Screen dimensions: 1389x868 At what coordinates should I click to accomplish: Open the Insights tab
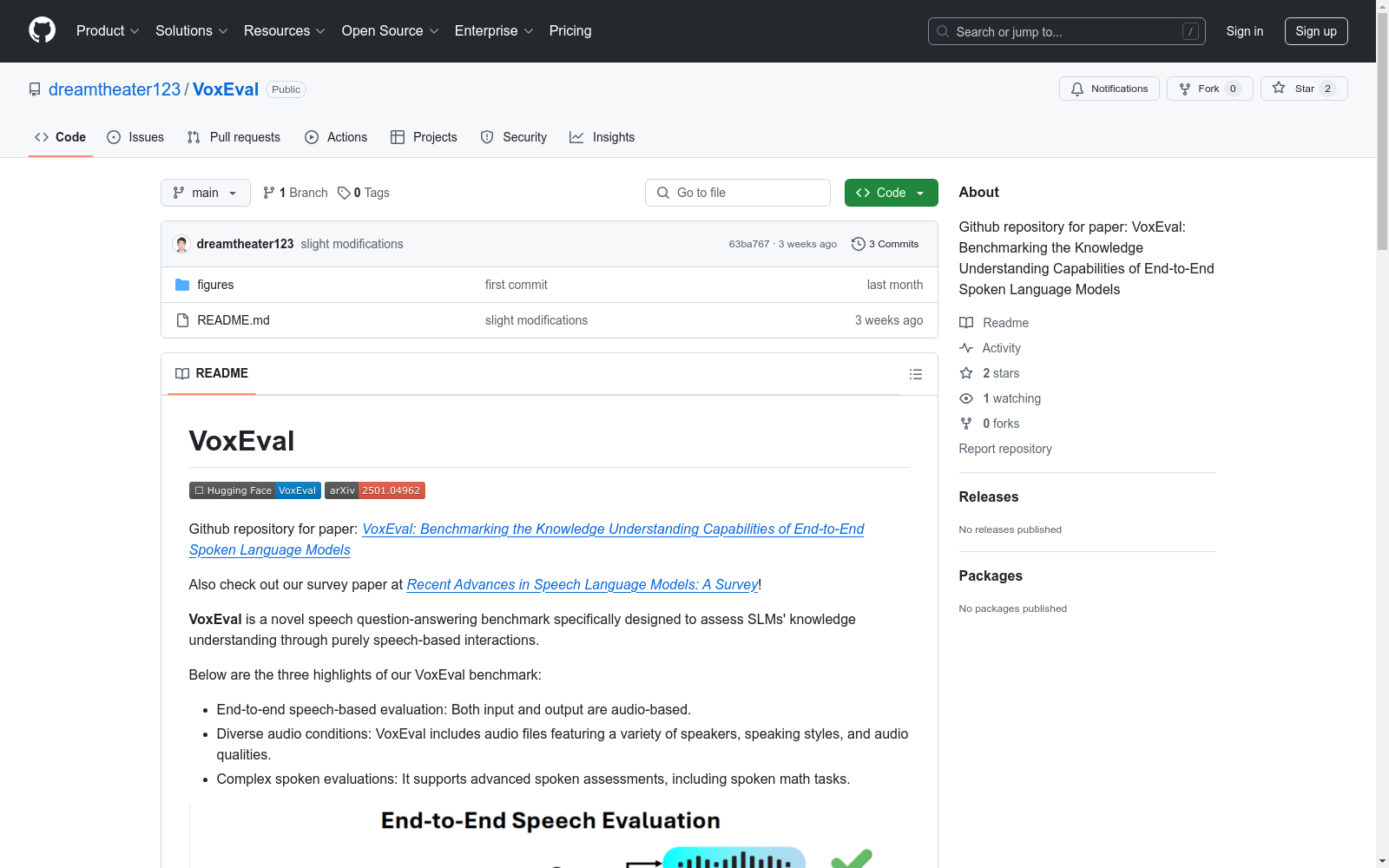click(602, 137)
